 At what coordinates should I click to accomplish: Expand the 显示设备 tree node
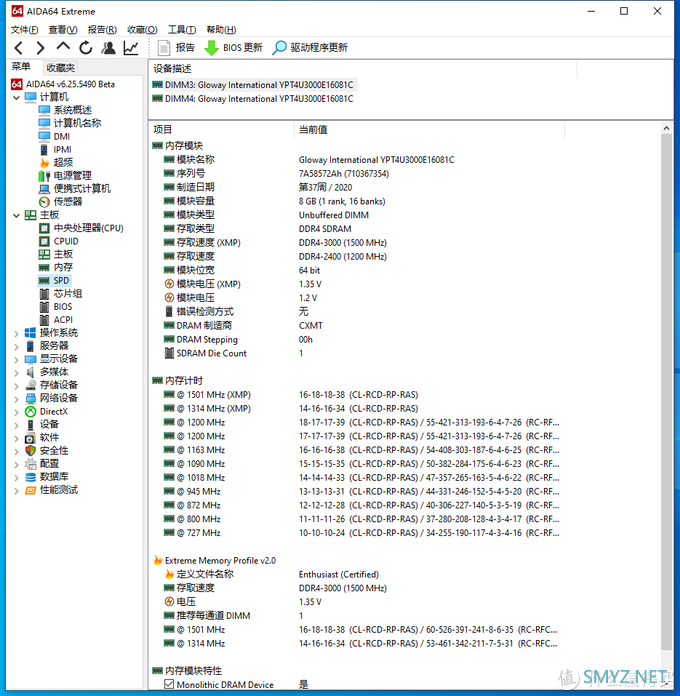pos(16,359)
